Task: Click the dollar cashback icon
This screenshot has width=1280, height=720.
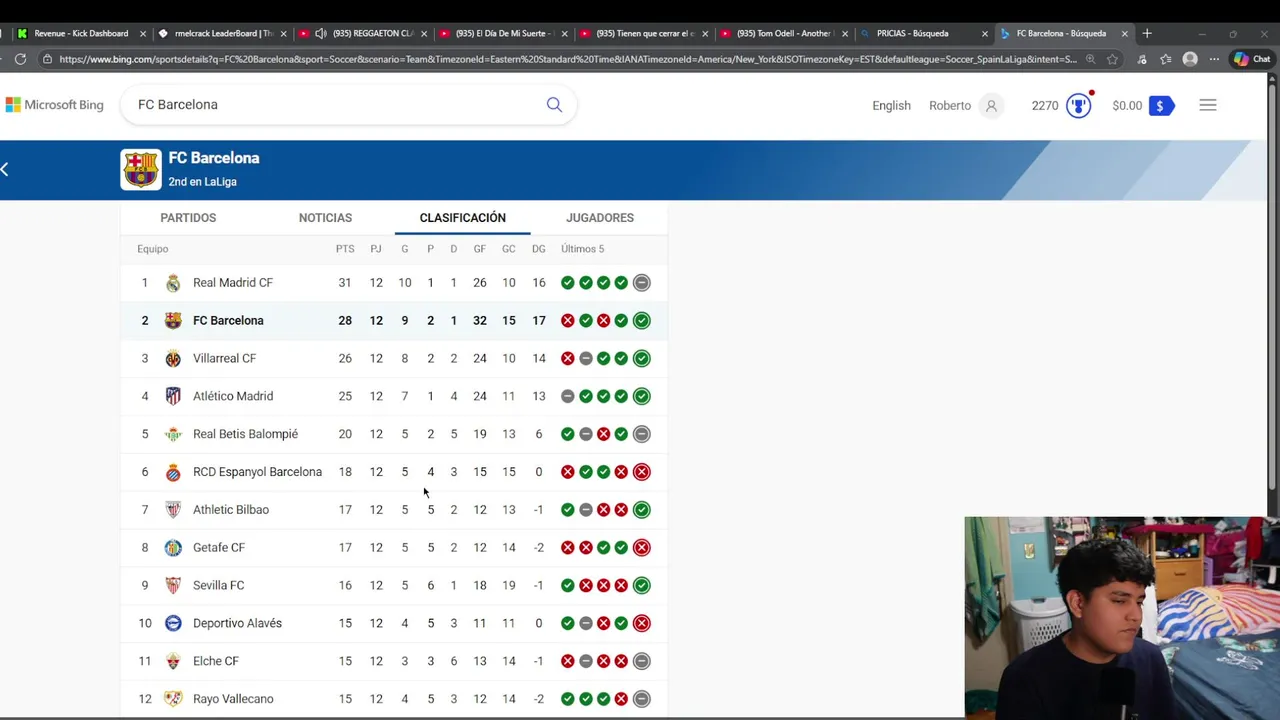Action: (x=1161, y=105)
